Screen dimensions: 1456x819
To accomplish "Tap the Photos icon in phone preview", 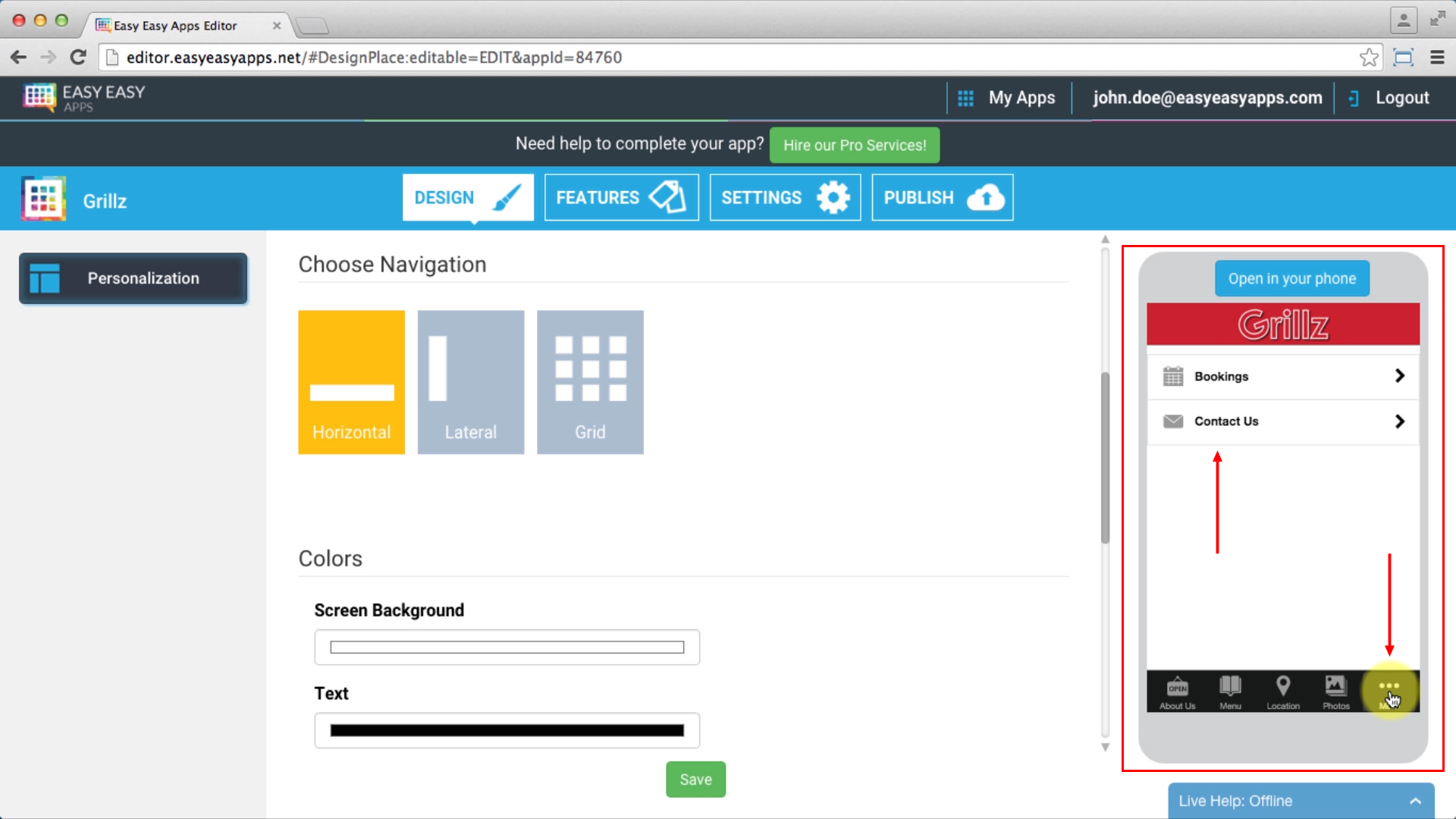I will pyautogui.click(x=1335, y=687).
